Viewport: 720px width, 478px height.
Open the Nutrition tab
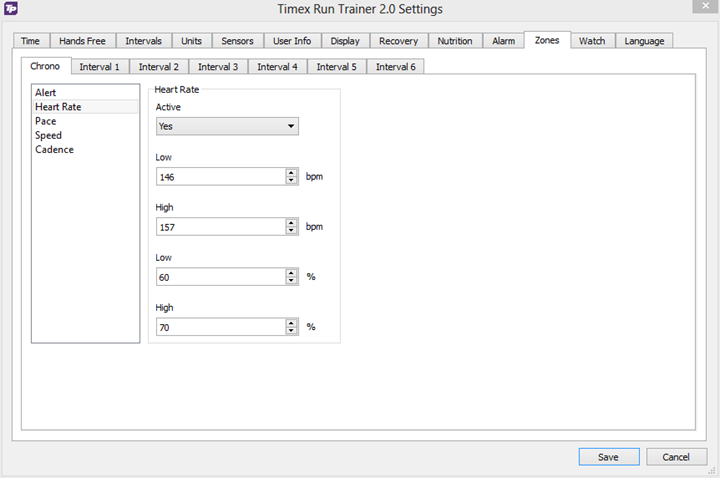[x=455, y=41]
